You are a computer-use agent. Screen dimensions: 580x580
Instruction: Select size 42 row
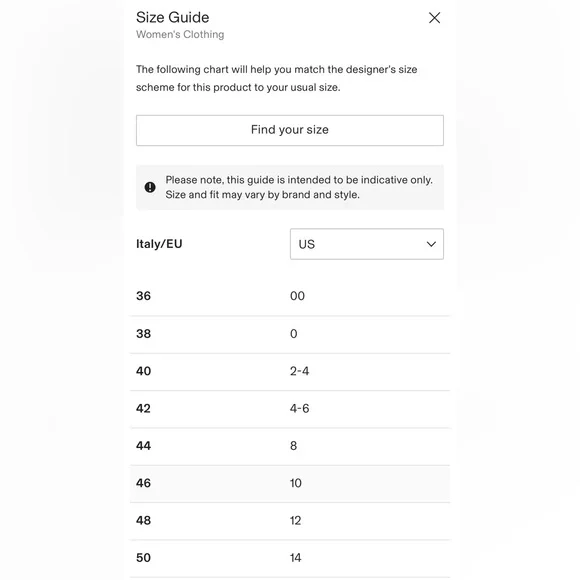click(290, 409)
